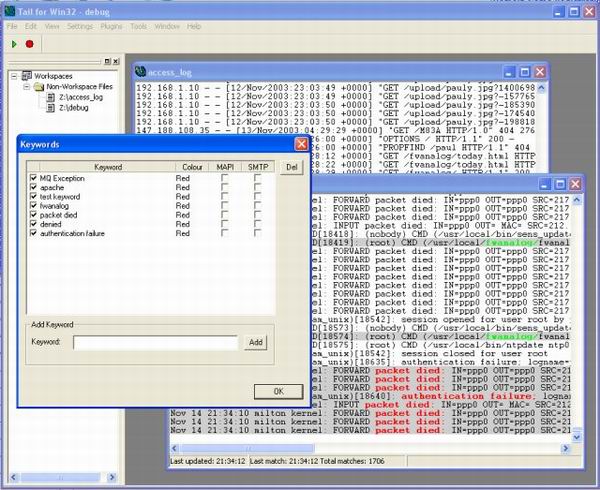Click the Tail for Win32 title bar icon

pos(10,11)
